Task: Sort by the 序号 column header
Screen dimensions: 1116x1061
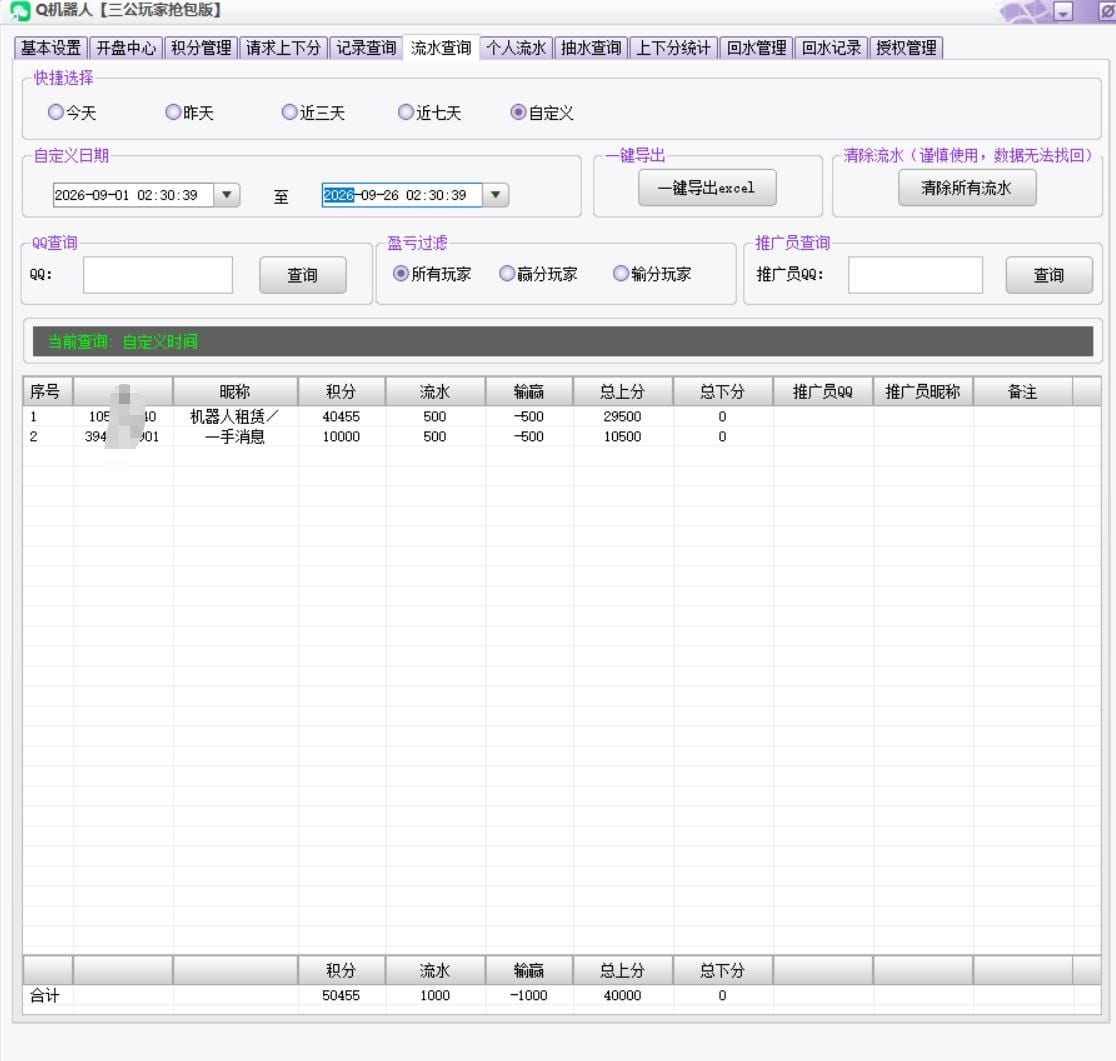Action: (x=48, y=391)
